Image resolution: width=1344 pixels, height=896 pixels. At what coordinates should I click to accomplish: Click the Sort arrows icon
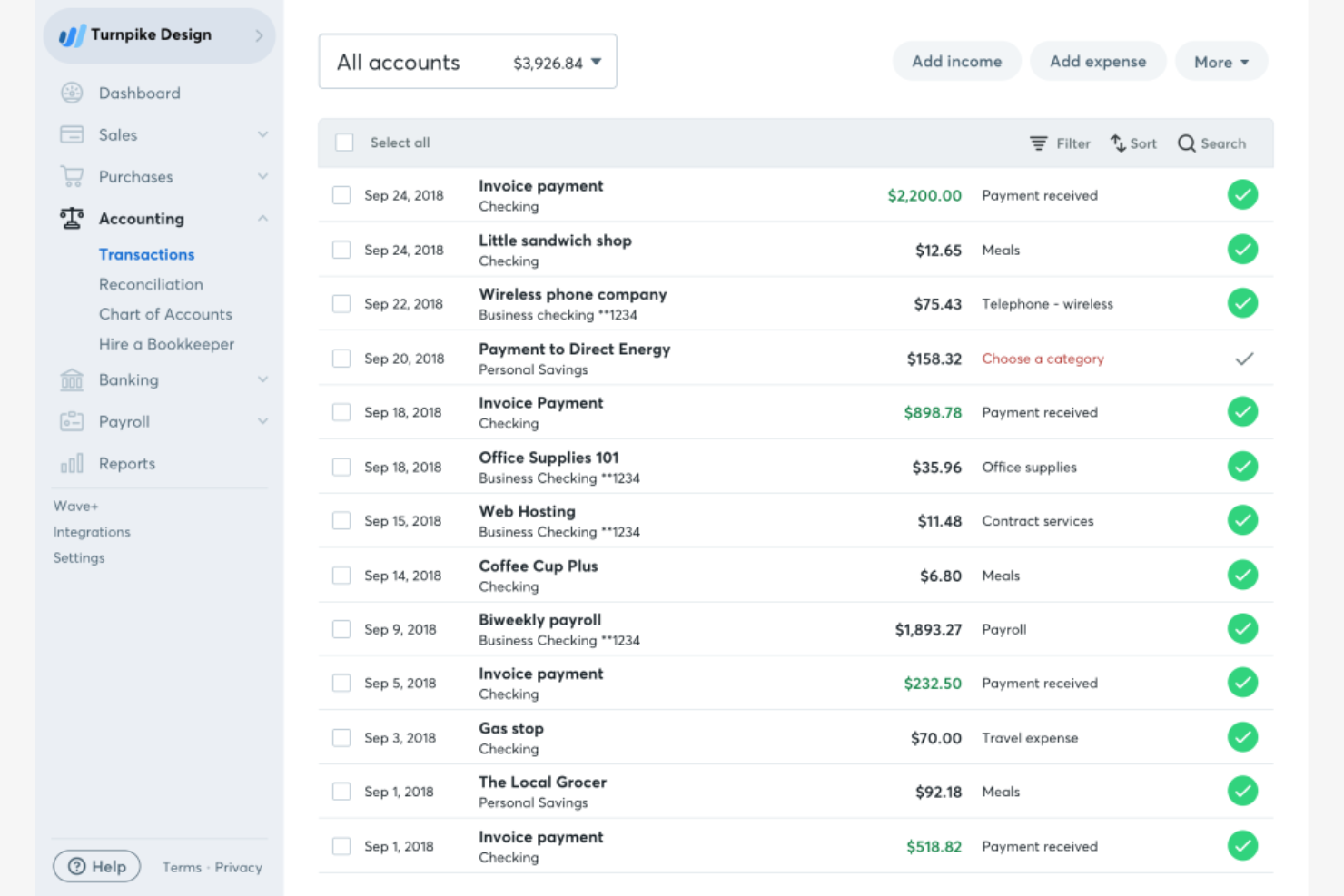pyautogui.click(x=1118, y=143)
